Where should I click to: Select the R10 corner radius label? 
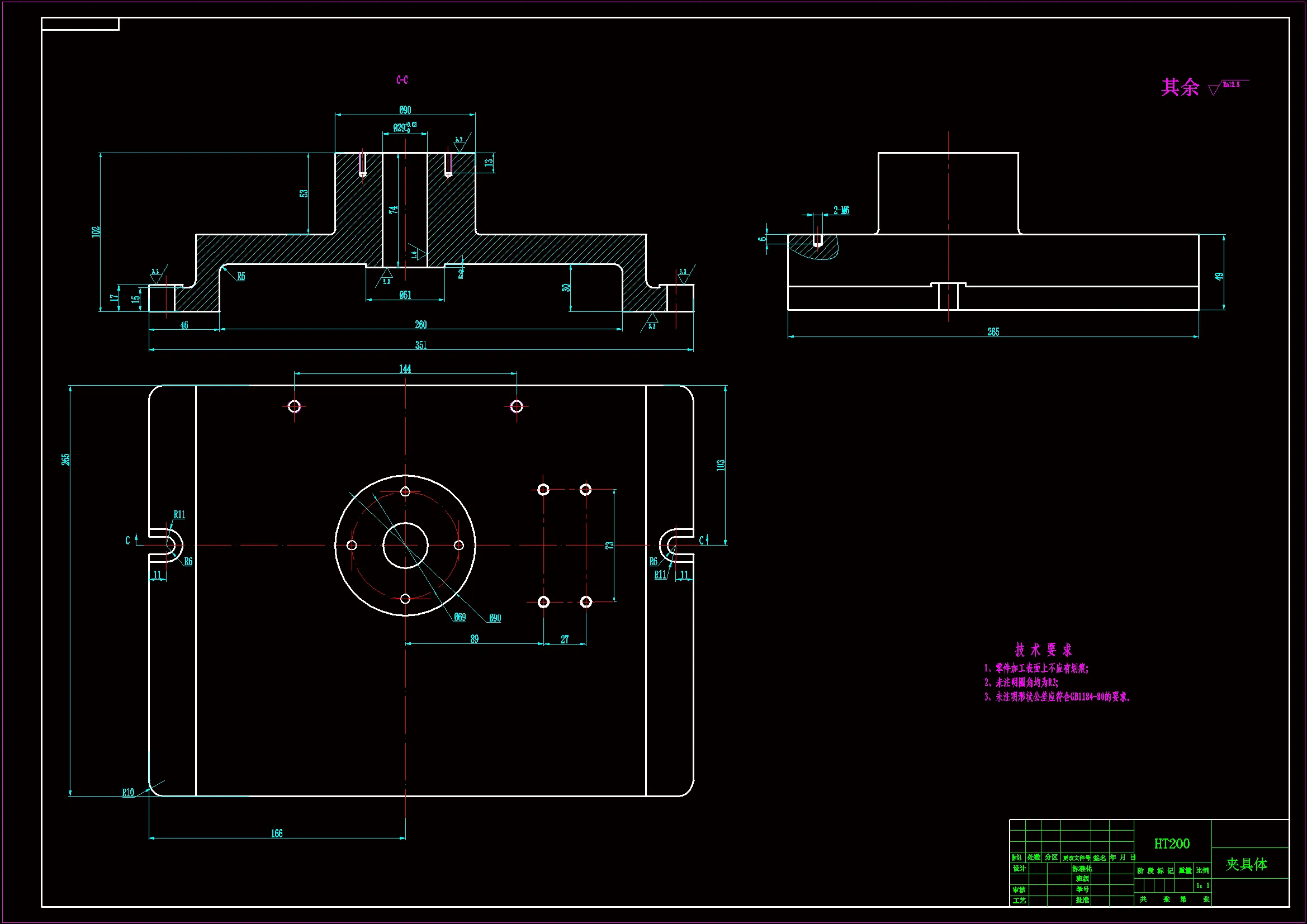pyautogui.click(x=128, y=793)
